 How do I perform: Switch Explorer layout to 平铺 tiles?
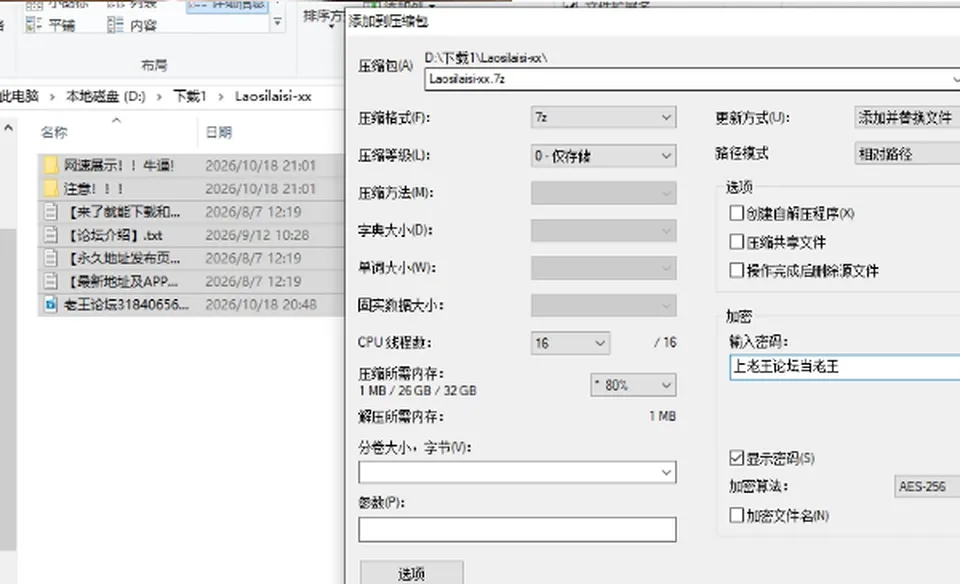coord(51,25)
